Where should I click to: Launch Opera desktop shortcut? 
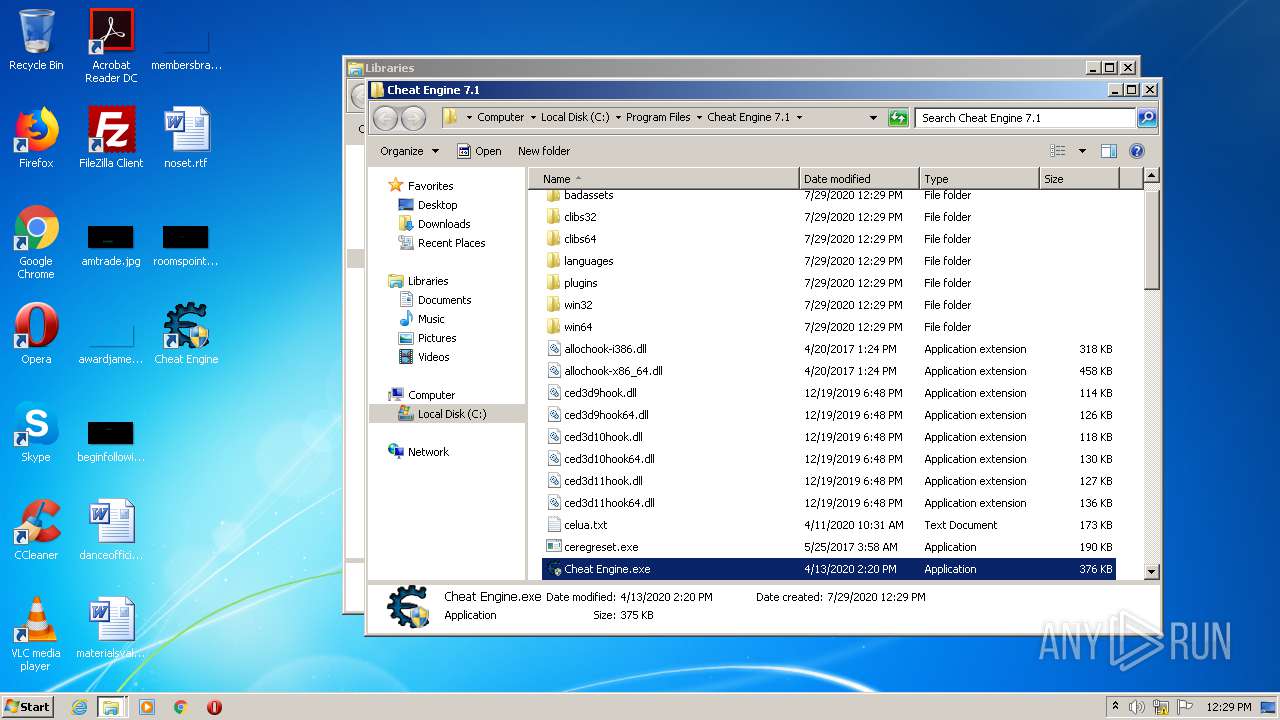coord(36,334)
